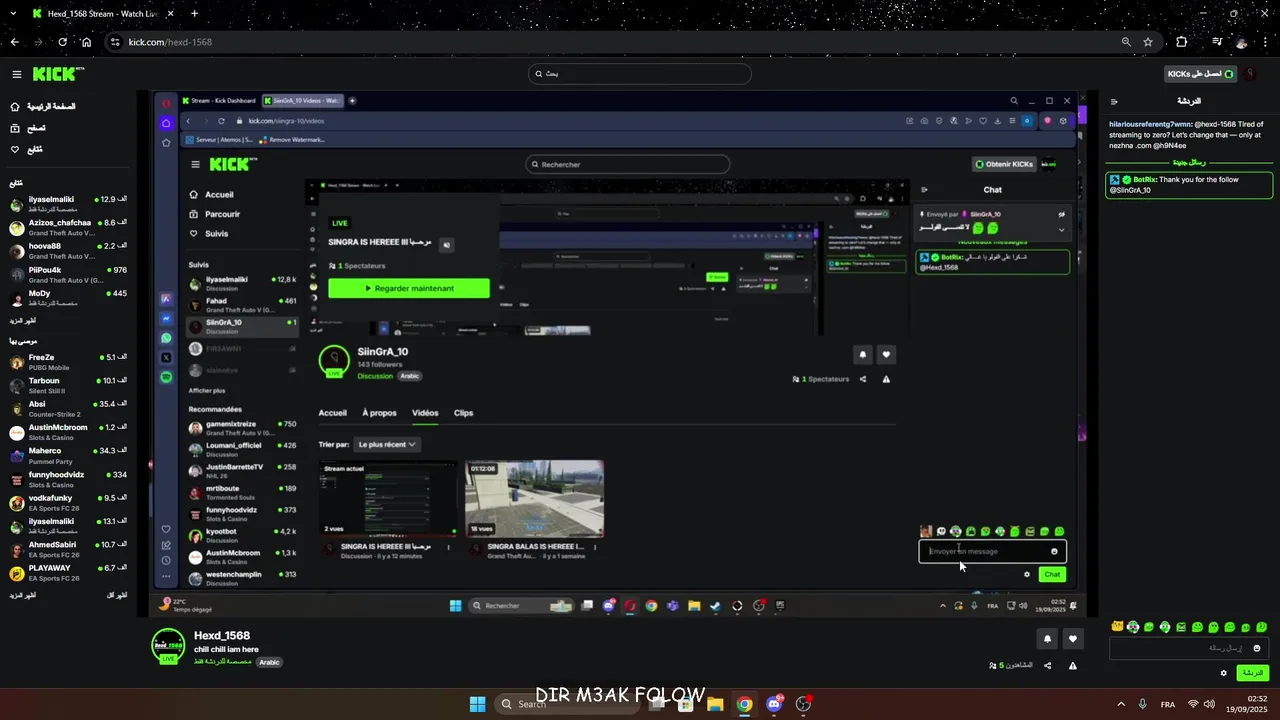Open File Explorer from the taskbar
Viewport: 1280px width, 720px height.
click(715, 704)
